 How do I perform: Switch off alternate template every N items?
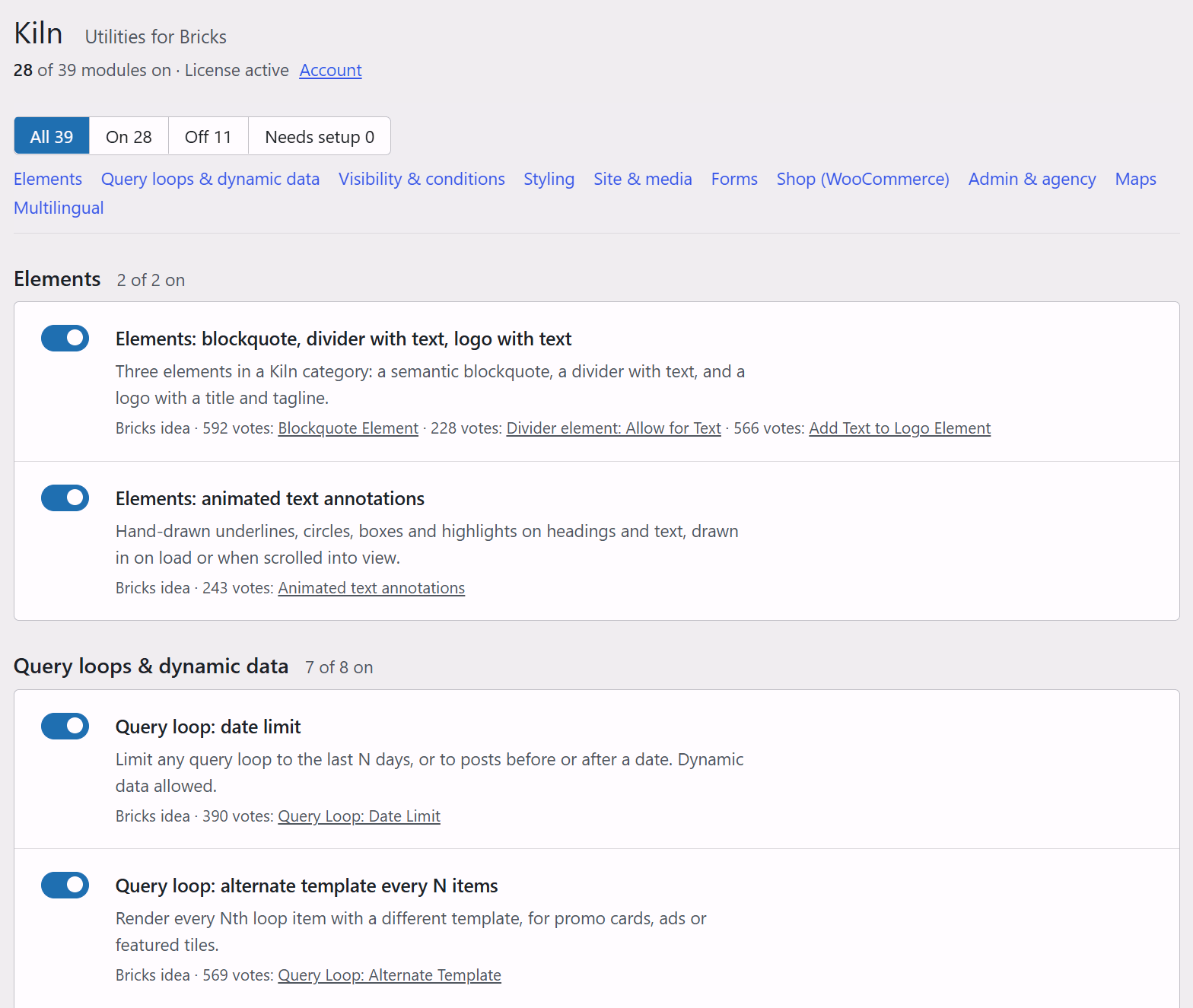coord(65,885)
